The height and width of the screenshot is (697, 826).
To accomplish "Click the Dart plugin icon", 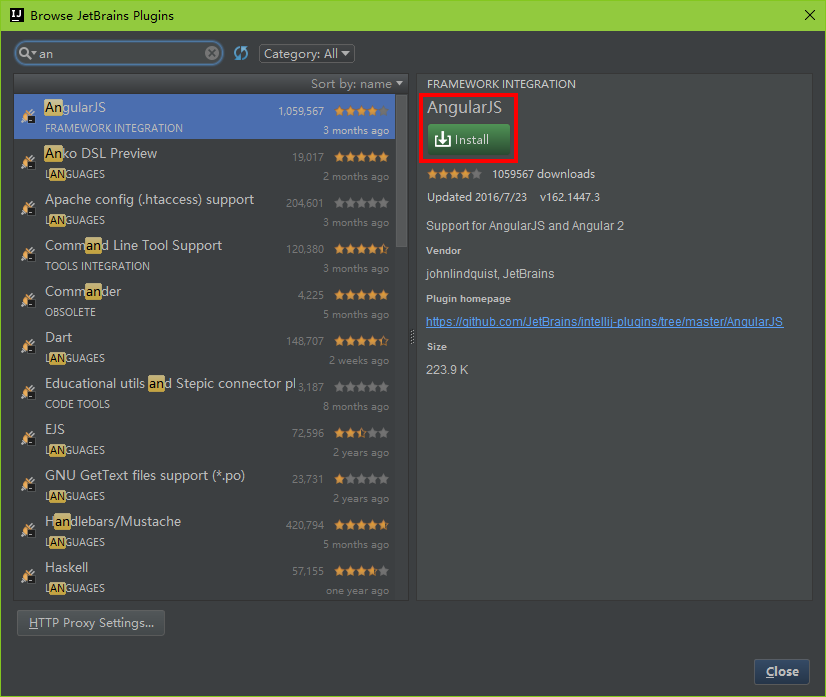I will [x=28, y=346].
